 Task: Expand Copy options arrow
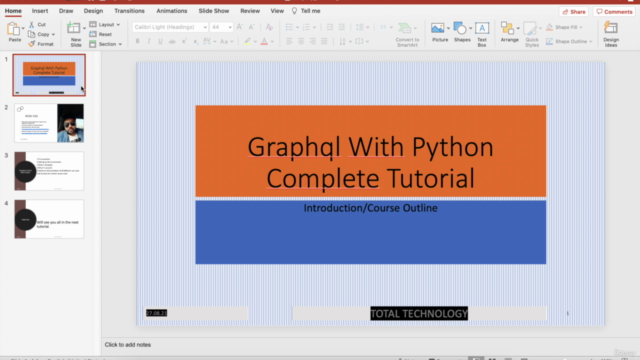(x=53, y=34)
